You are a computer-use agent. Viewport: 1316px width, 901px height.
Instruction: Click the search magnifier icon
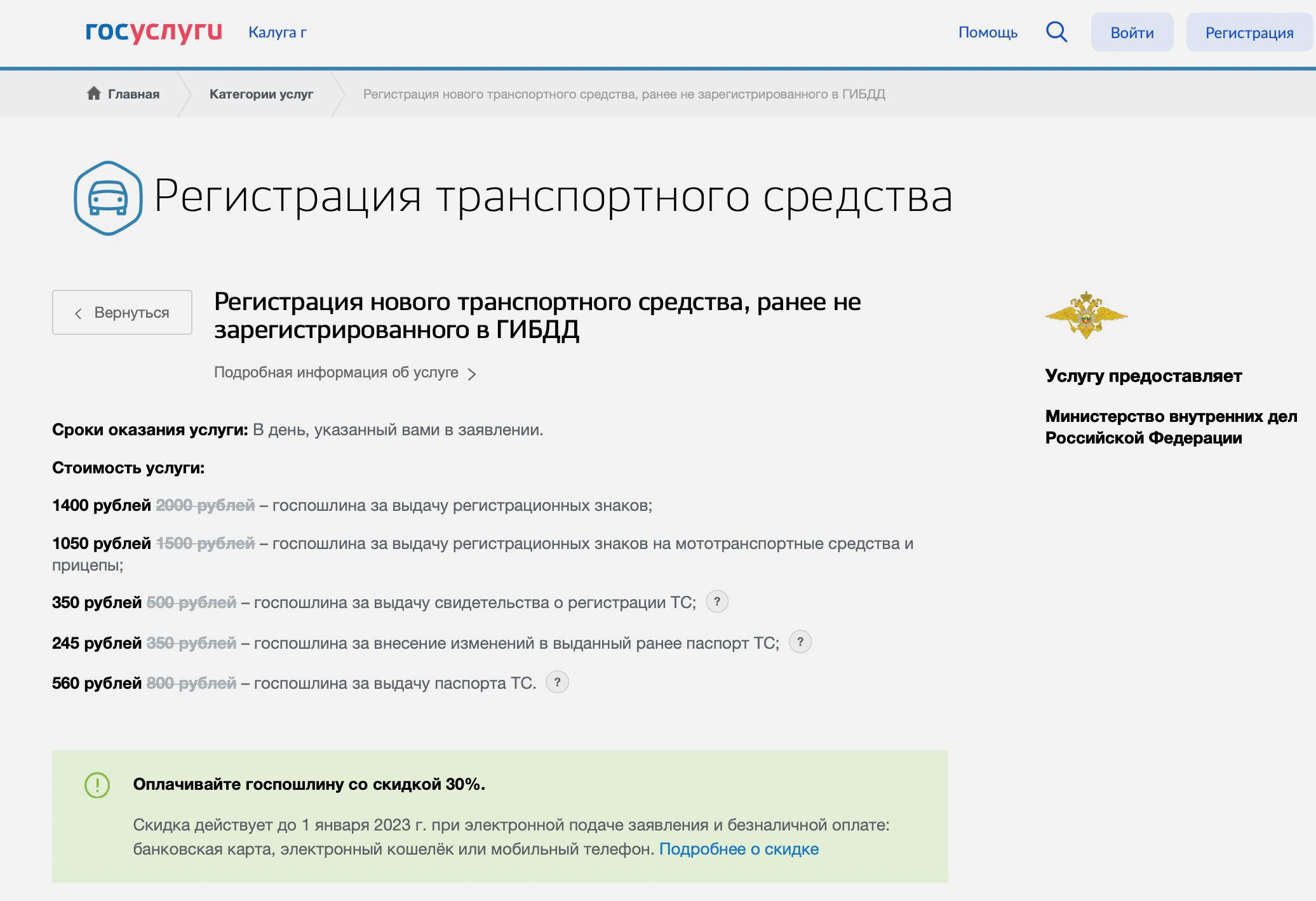pos(1056,32)
